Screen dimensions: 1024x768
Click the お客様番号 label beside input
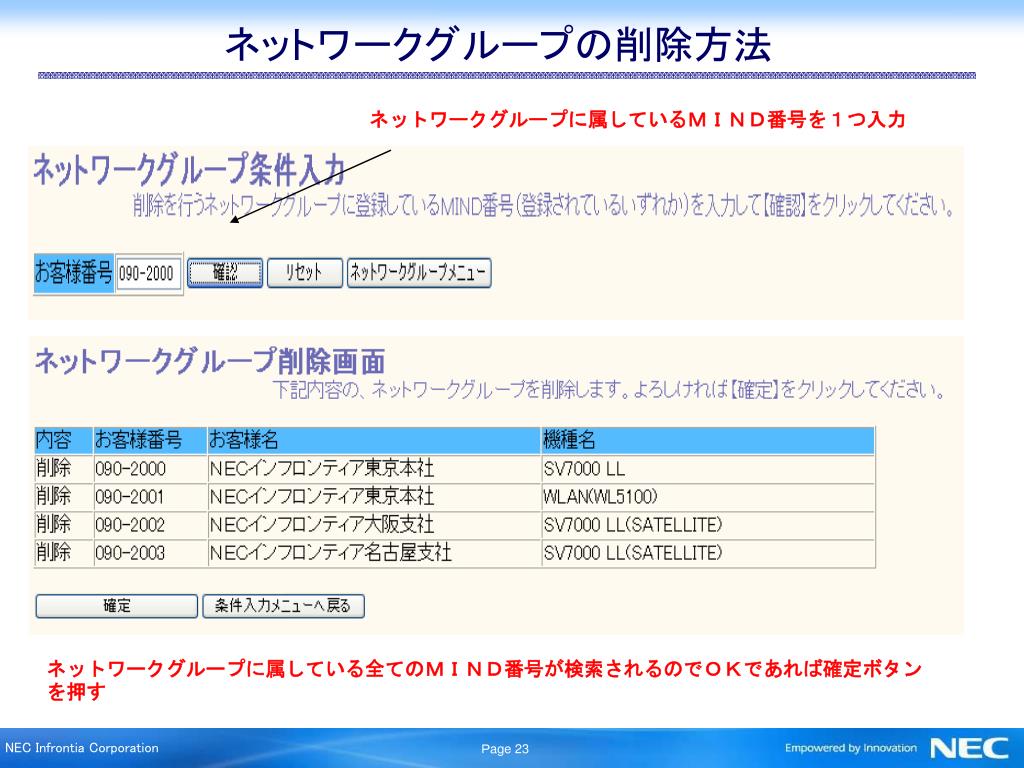pyautogui.click(x=74, y=272)
